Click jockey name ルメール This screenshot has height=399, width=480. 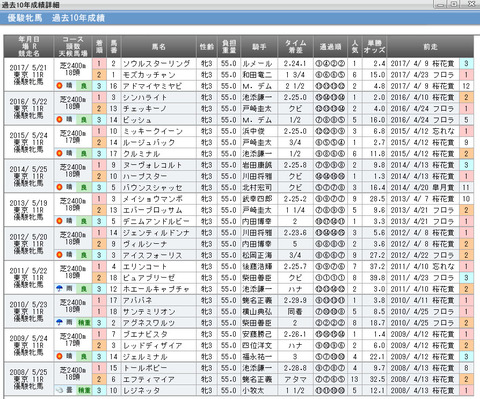[257, 63]
